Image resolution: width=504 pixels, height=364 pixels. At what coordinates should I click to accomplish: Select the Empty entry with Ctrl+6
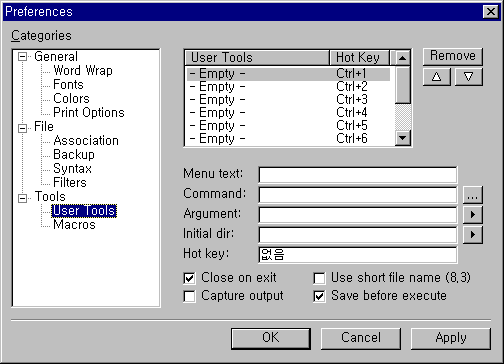[x=288, y=139]
